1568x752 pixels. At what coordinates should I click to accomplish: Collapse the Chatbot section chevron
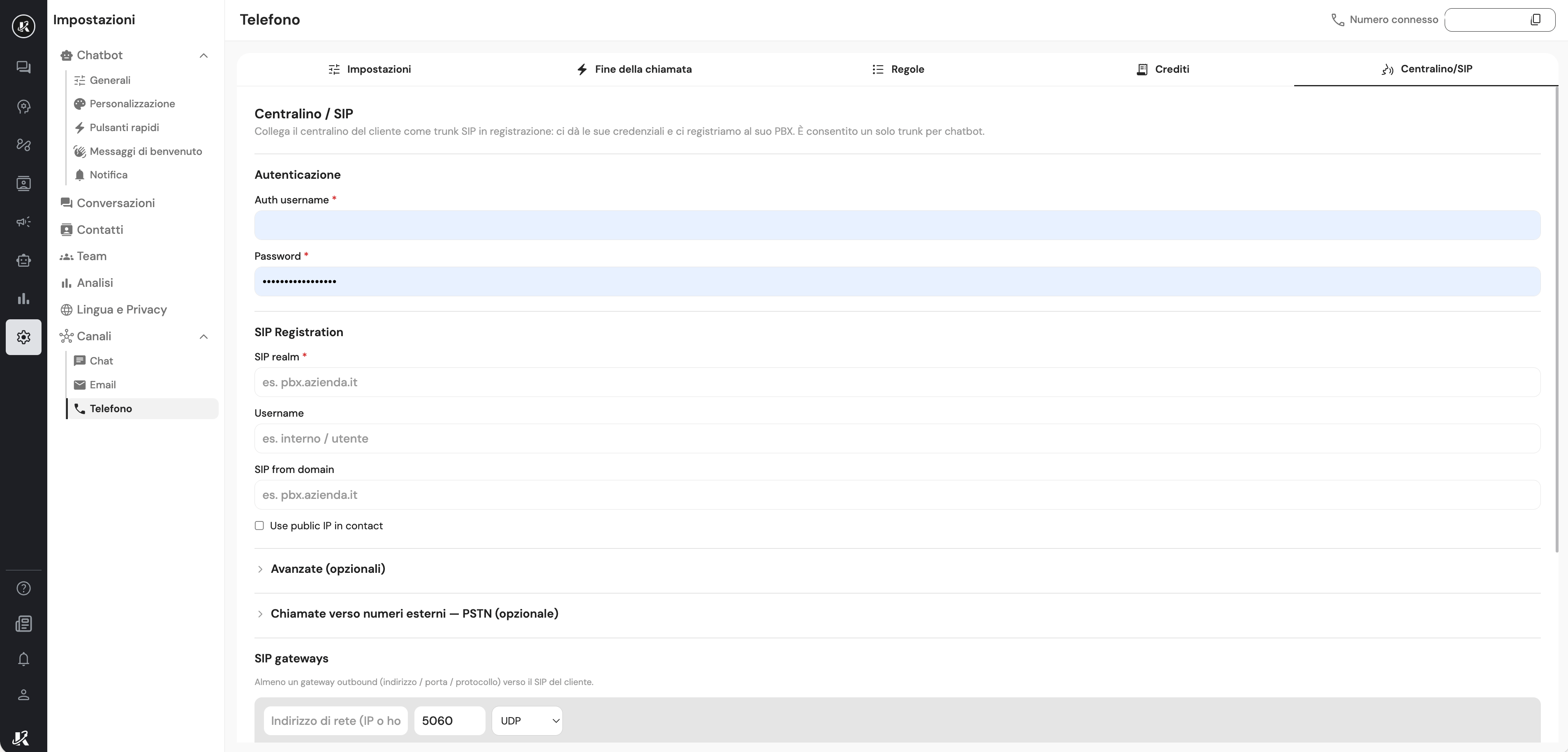(x=204, y=55)
